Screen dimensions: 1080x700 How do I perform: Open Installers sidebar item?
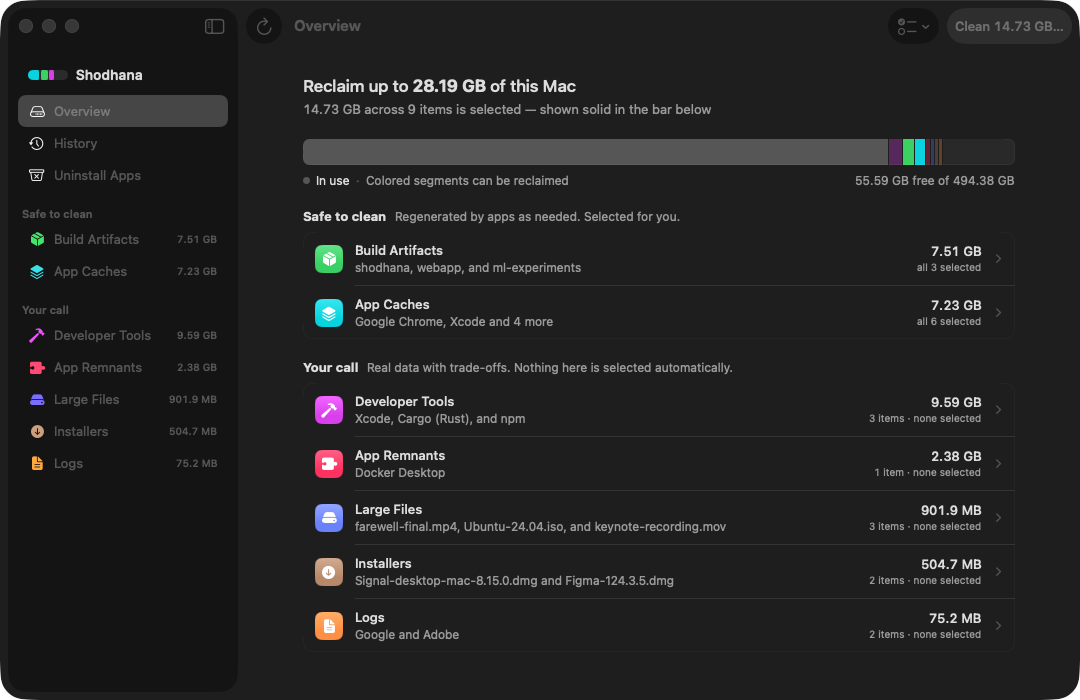(123, 431)
